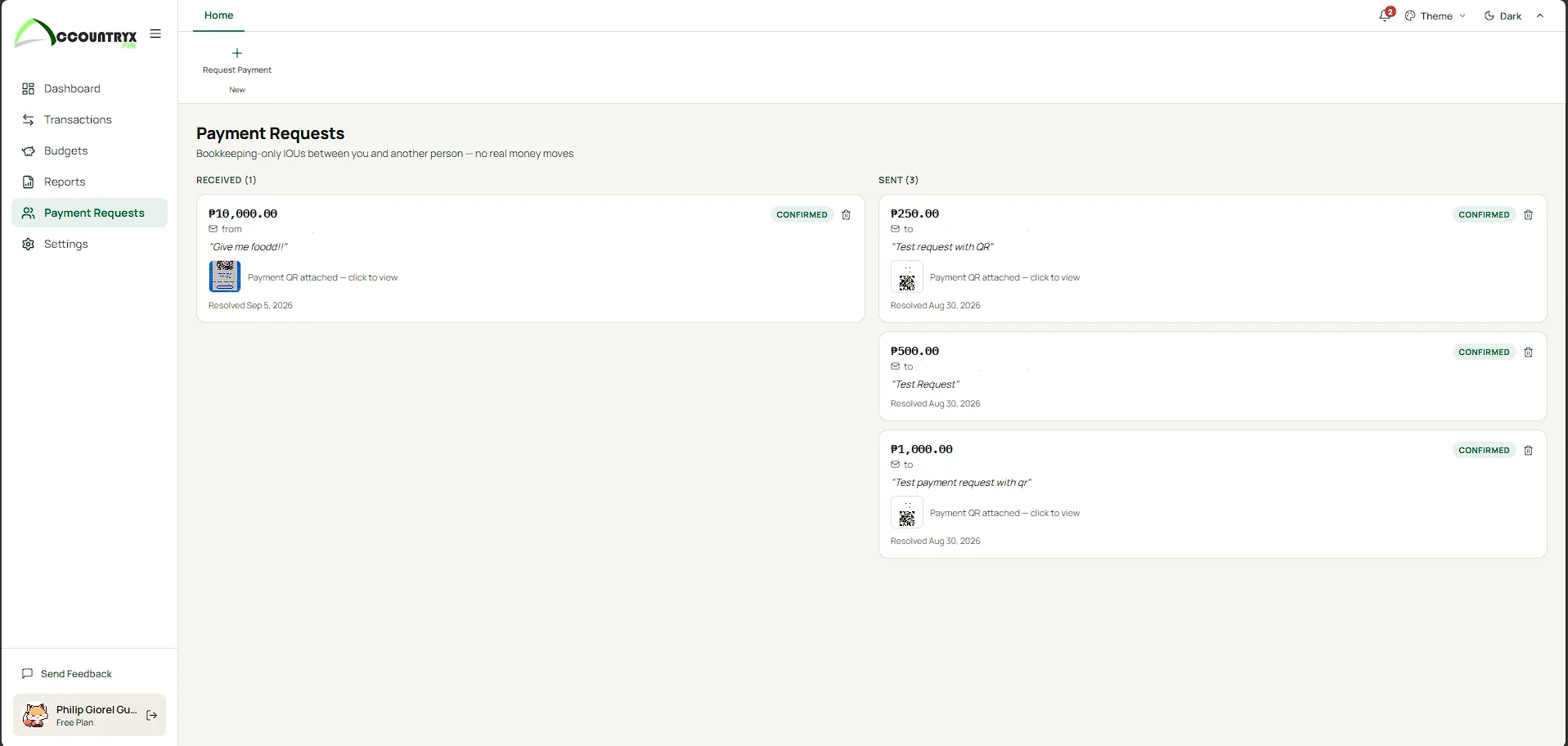This screenshot has width=1568, height=746.
Task: Click the 'RECEIVED (1)' column heading
Action: (226, 180)
